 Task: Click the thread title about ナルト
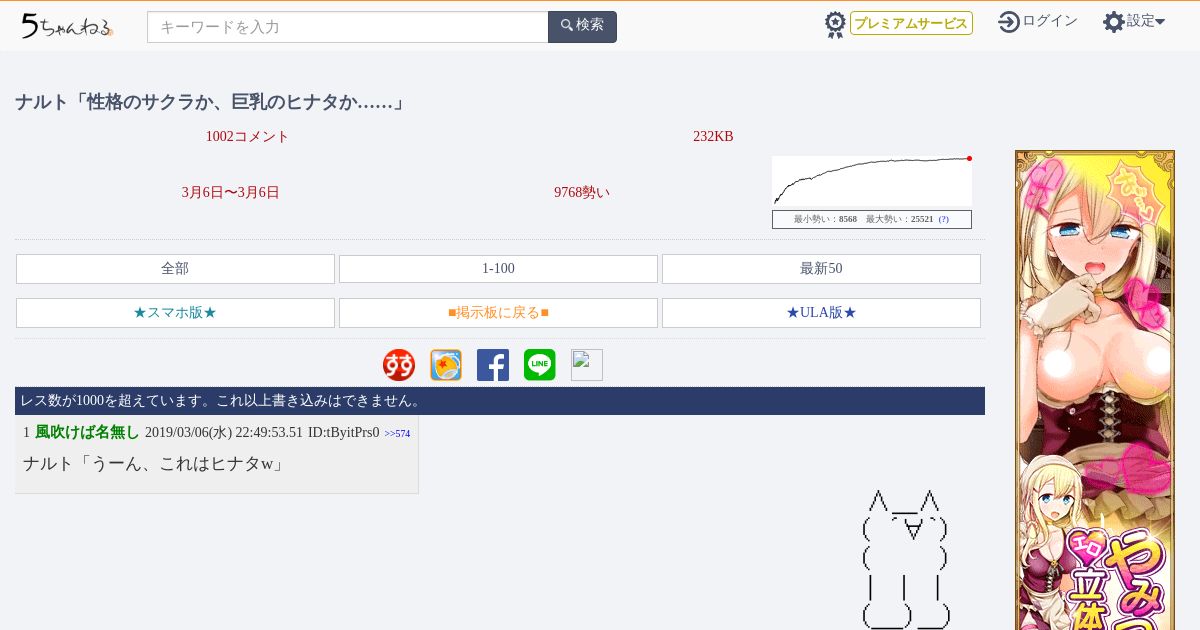tap(211, 102)
